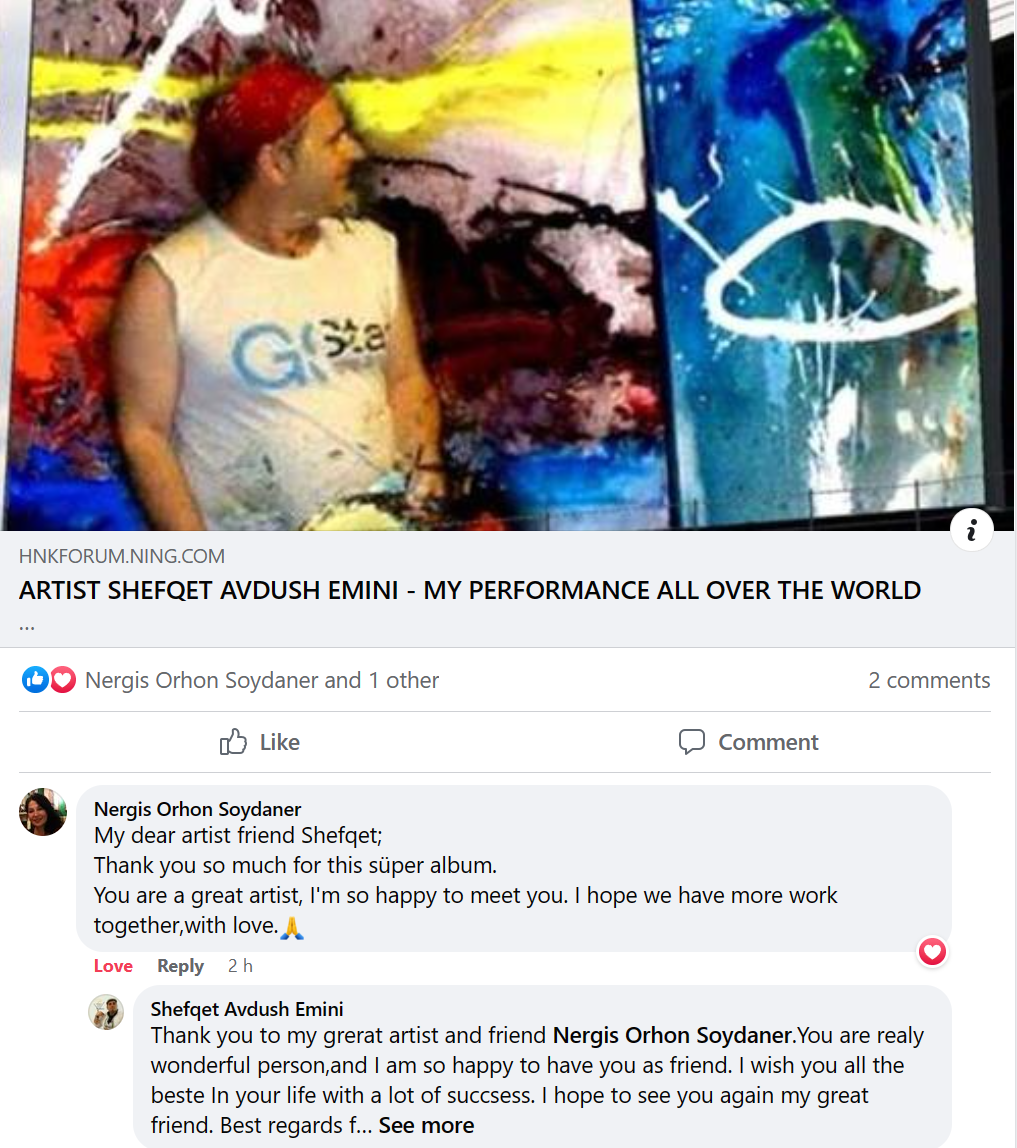Click the thumbs-up Like icon
Image resolution: width=1017 pixels, height=1148 pixels.
233,742
